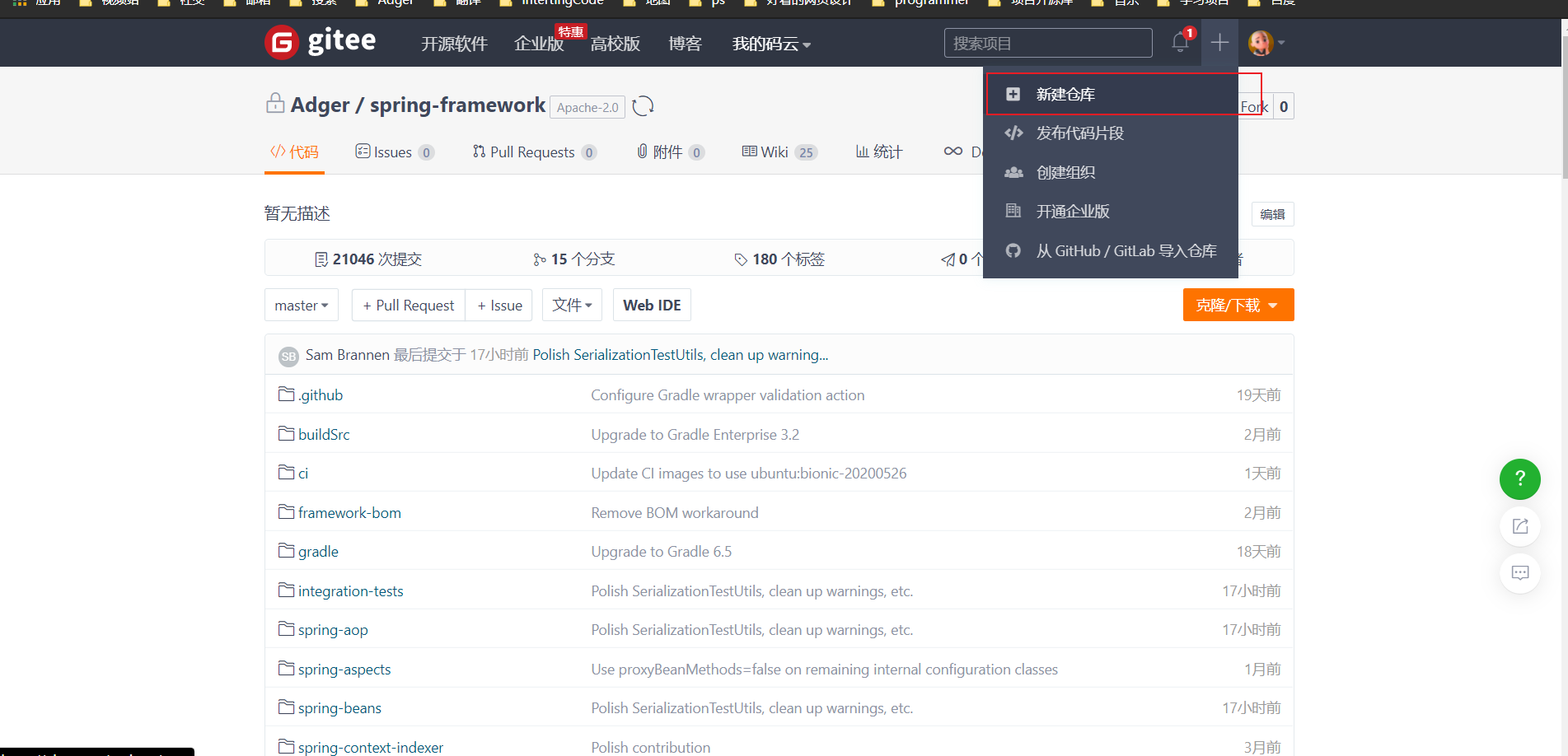
Task: Click commit 'Remove BOM workaround'
Action: point(675,513)
